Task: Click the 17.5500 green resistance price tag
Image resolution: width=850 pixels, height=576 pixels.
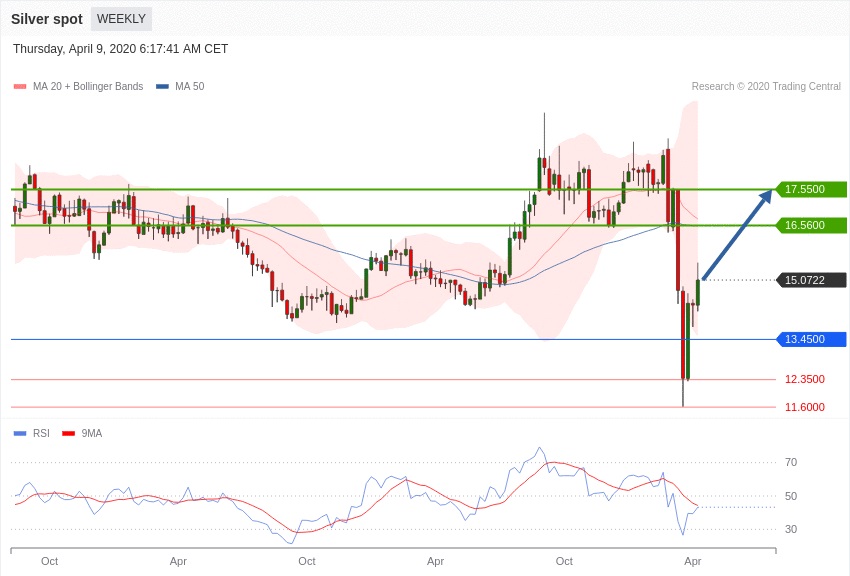Action: click(811, 189)
